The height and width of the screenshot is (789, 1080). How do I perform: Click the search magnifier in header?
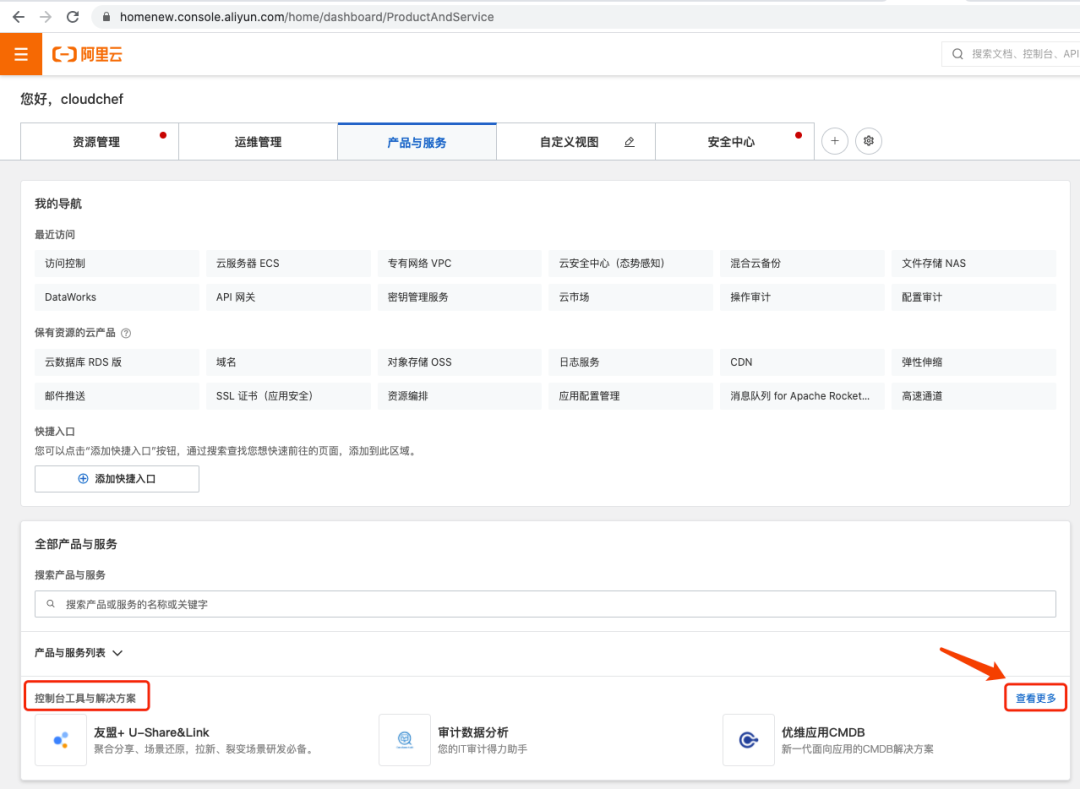957,54
